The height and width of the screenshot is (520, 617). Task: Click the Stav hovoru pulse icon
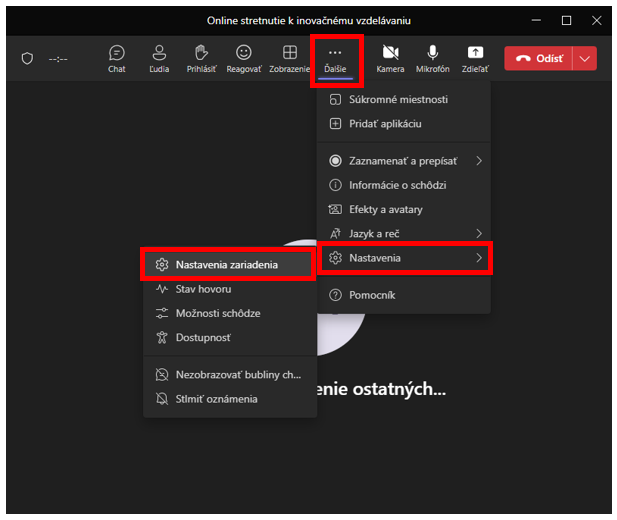[x=162, y=289]
